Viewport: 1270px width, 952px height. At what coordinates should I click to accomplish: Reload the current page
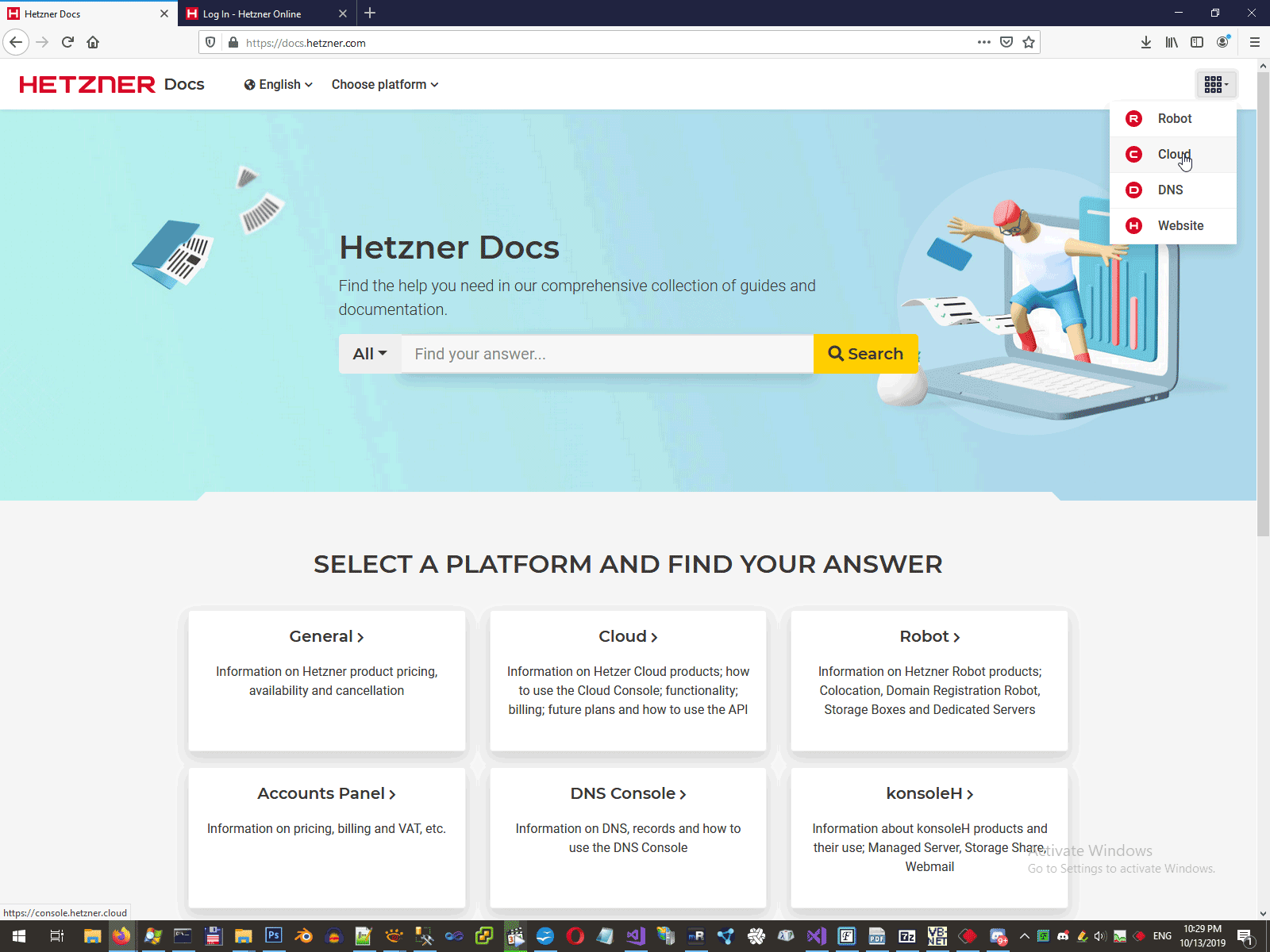(x=67, y=42)
